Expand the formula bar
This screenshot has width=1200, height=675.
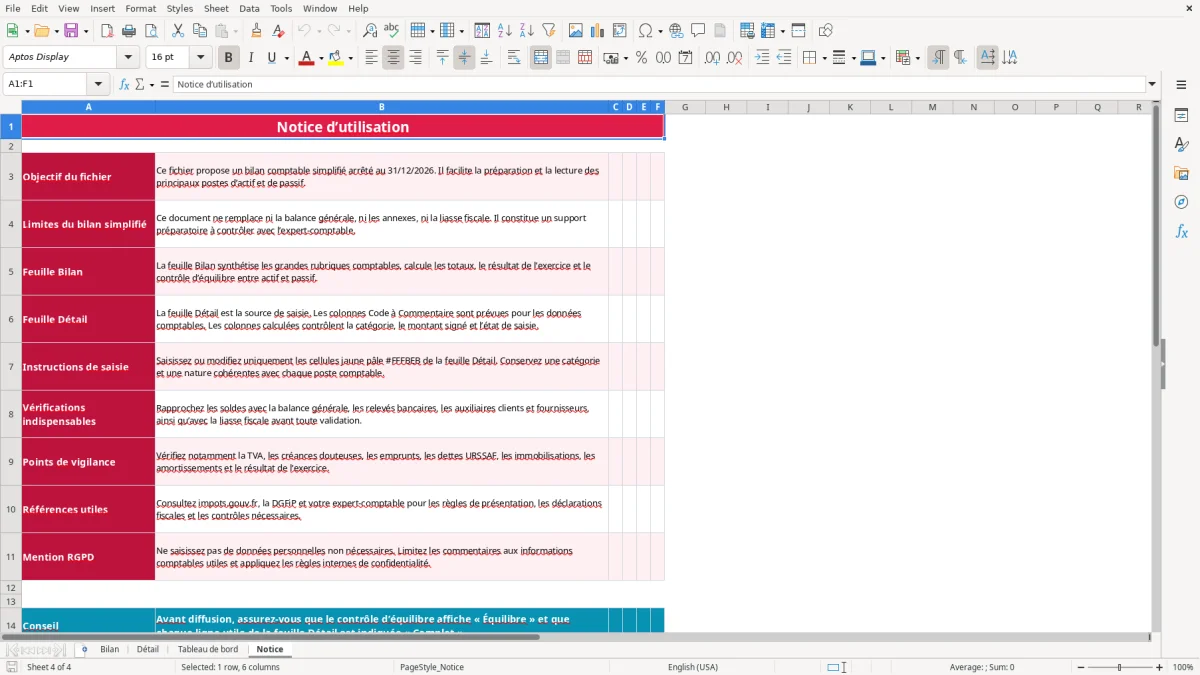tap(1152, 84)
